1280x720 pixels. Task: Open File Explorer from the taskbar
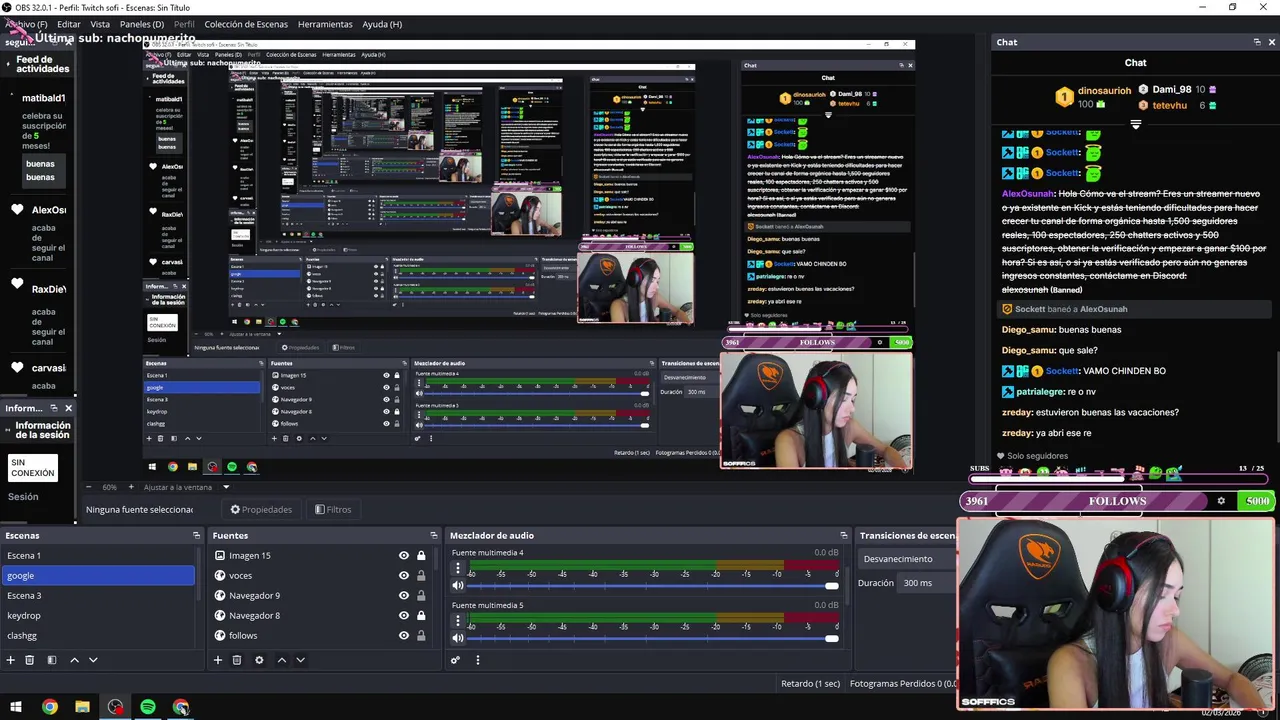(x=82, y=707)
